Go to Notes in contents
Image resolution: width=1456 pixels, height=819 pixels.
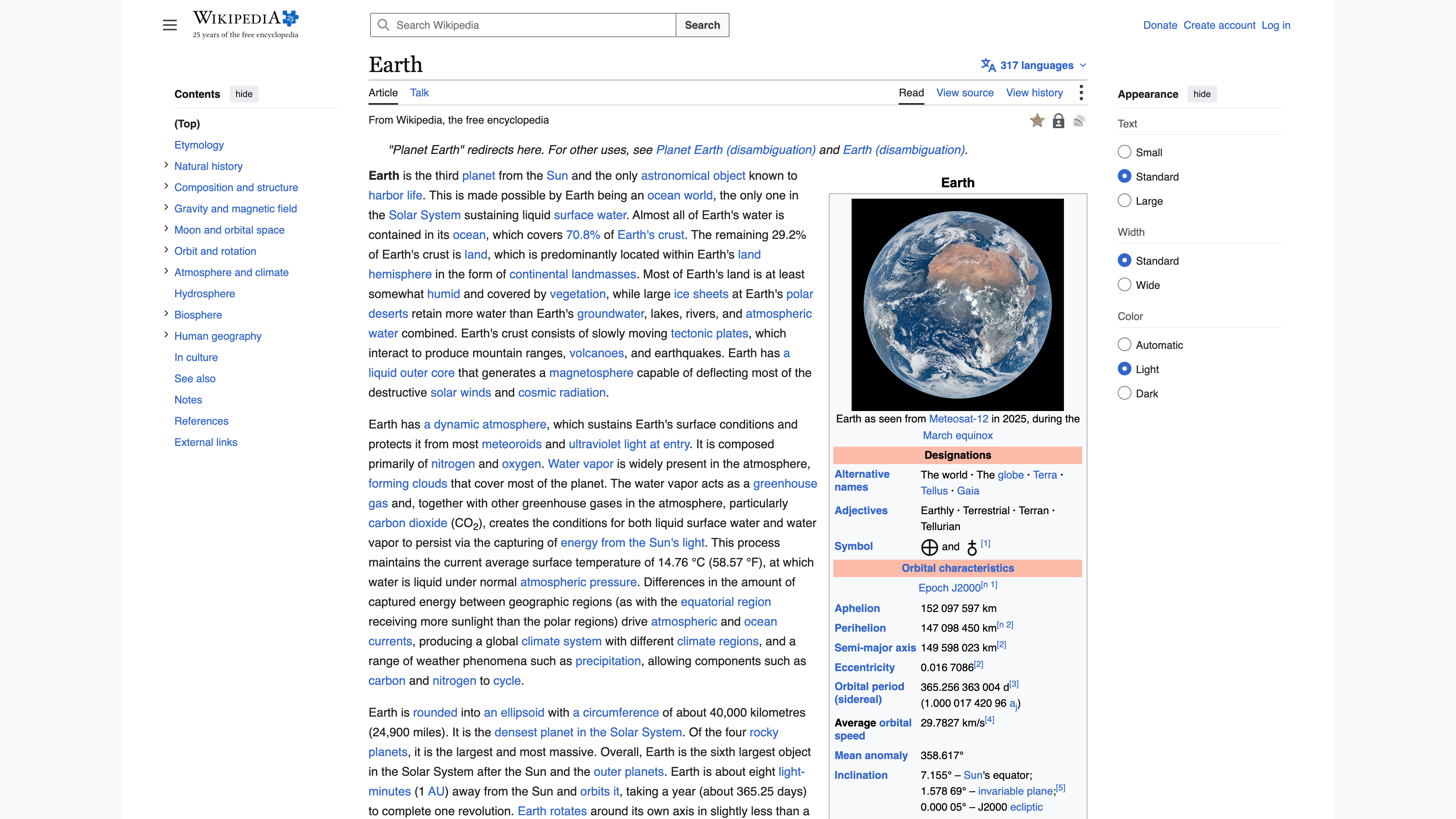pos(188,400)
